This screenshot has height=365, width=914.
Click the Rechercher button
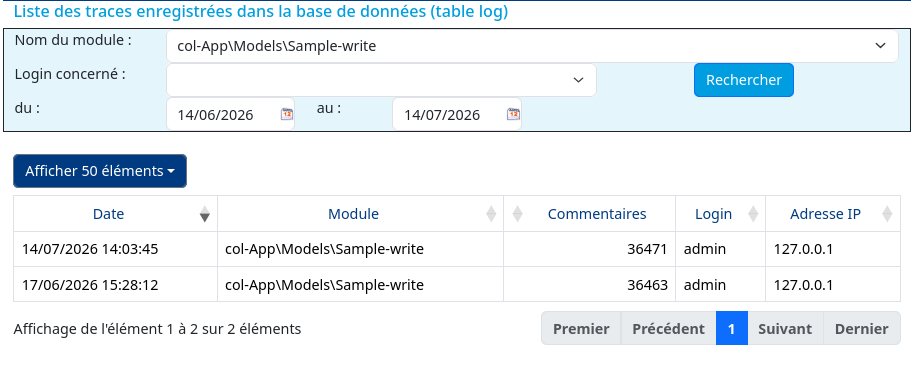744,80
